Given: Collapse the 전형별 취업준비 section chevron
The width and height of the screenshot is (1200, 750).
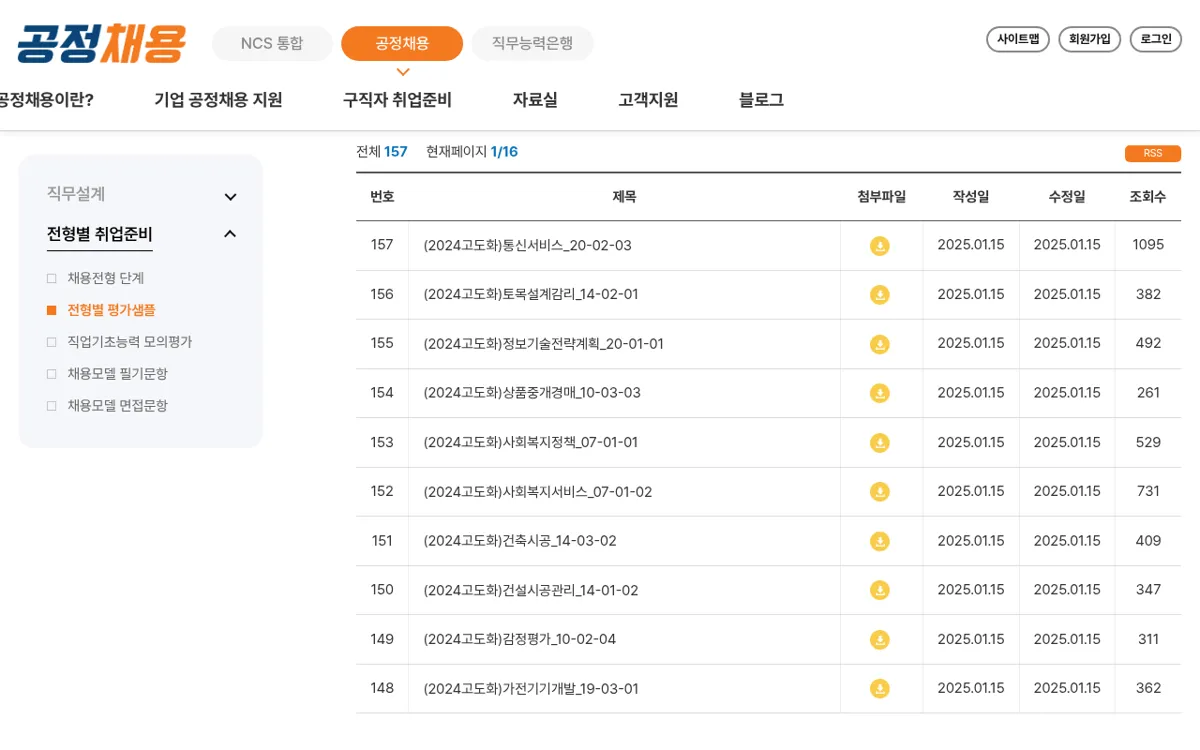Looking at the screenshot, I should click(x=230, y=234).
